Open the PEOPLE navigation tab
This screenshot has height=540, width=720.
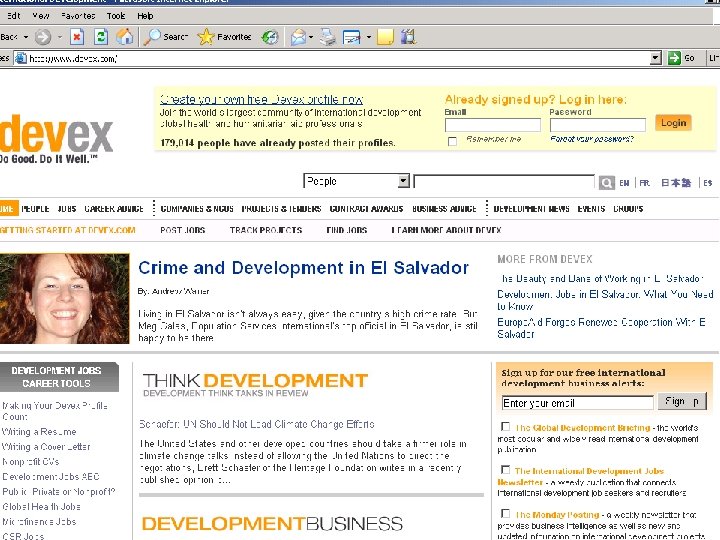35,208
